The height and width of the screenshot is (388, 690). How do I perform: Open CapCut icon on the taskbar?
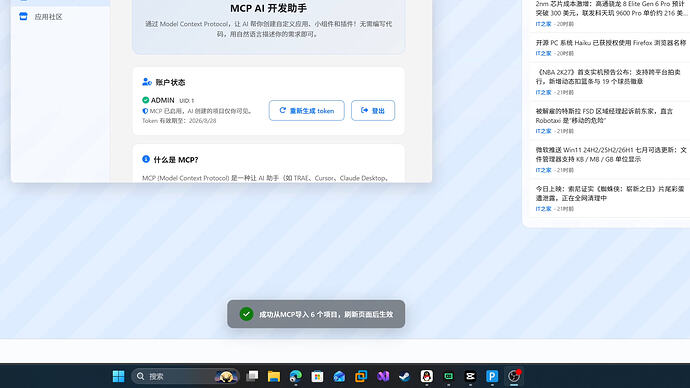[470, 376]
